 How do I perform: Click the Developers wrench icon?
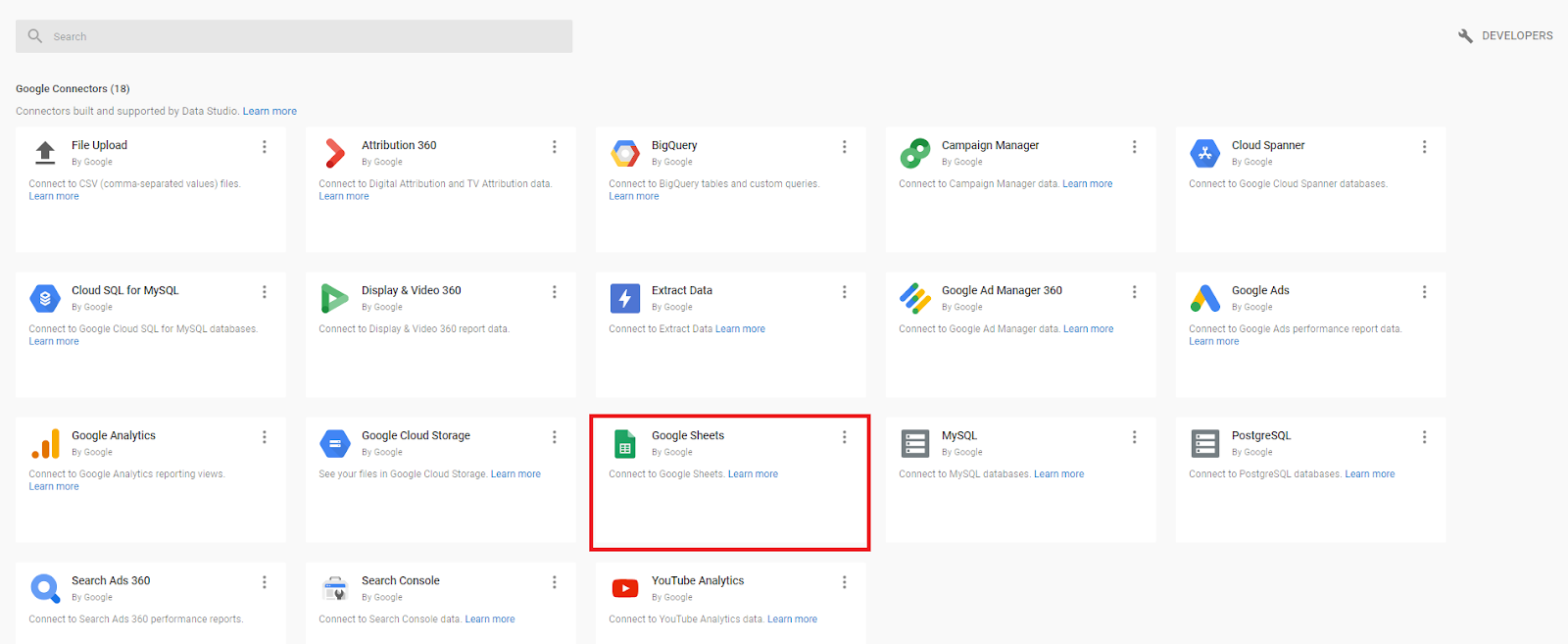(x=1465, y=35)
